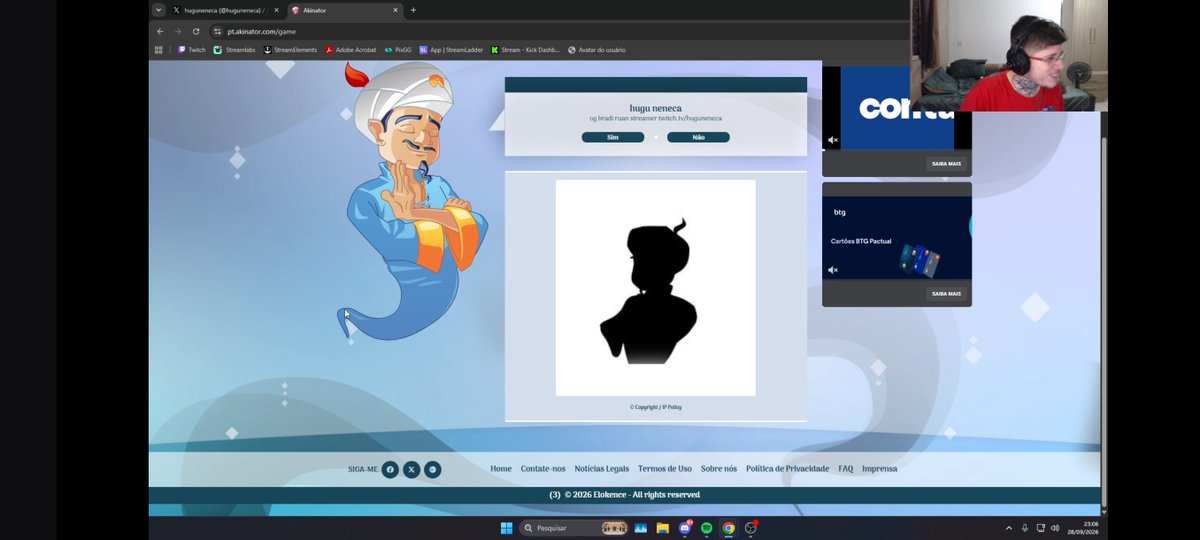Open the Contate-nos footer link

tap(543, 469)
